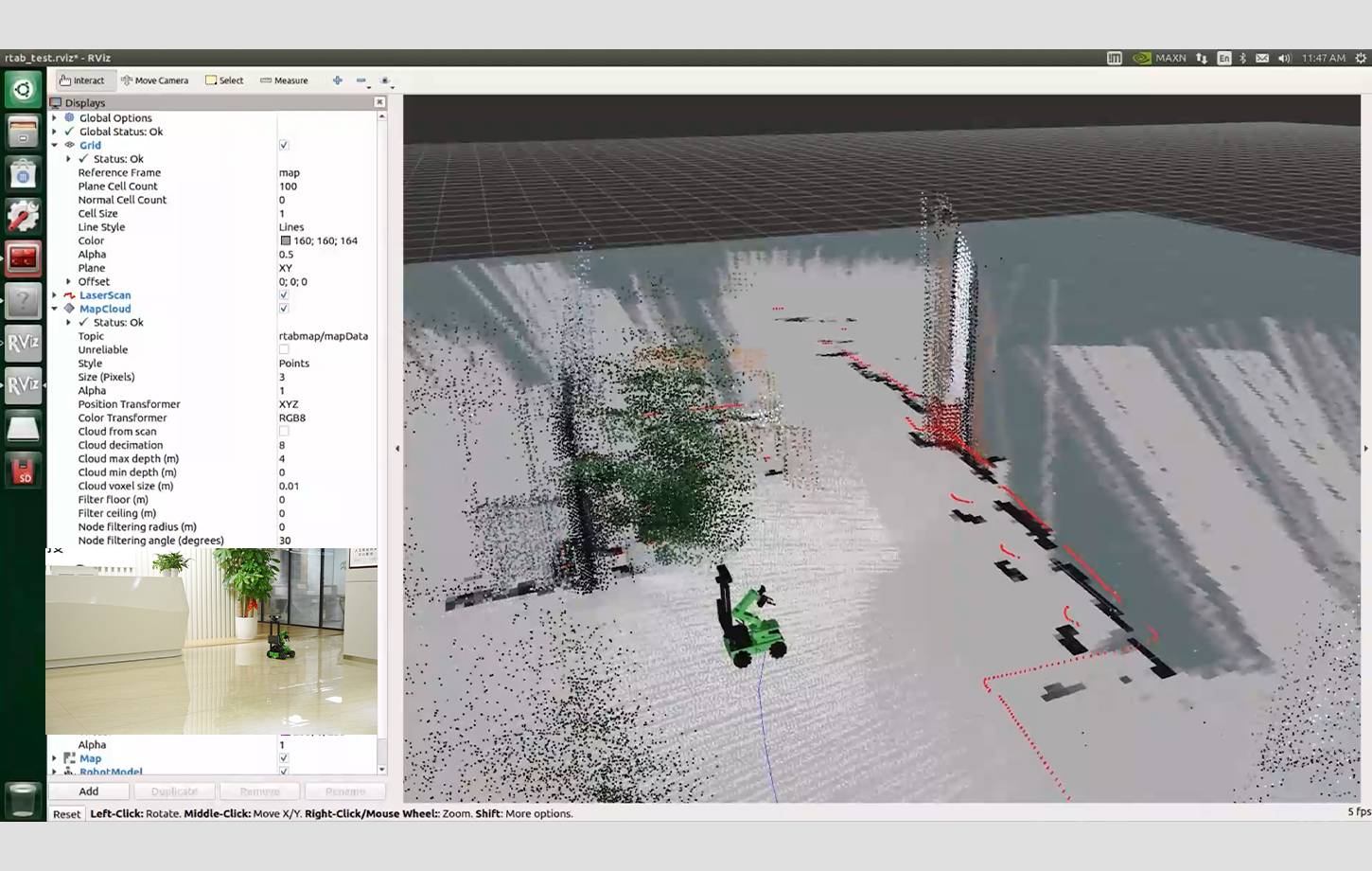The height and width of the screenshot is (871, 1372).
Task: Select the Map display entry
Action: 90,758
